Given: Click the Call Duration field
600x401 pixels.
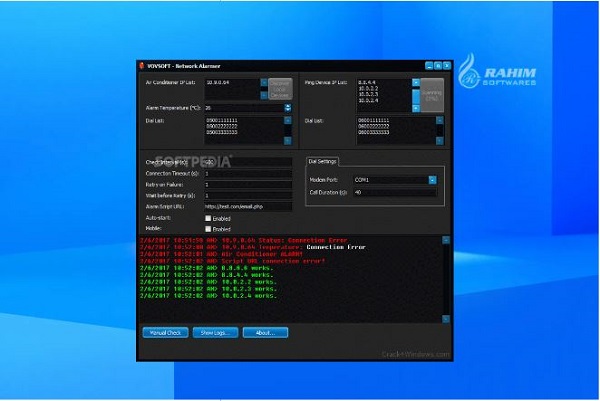Looking at the screenshot, I should (395, 192).
